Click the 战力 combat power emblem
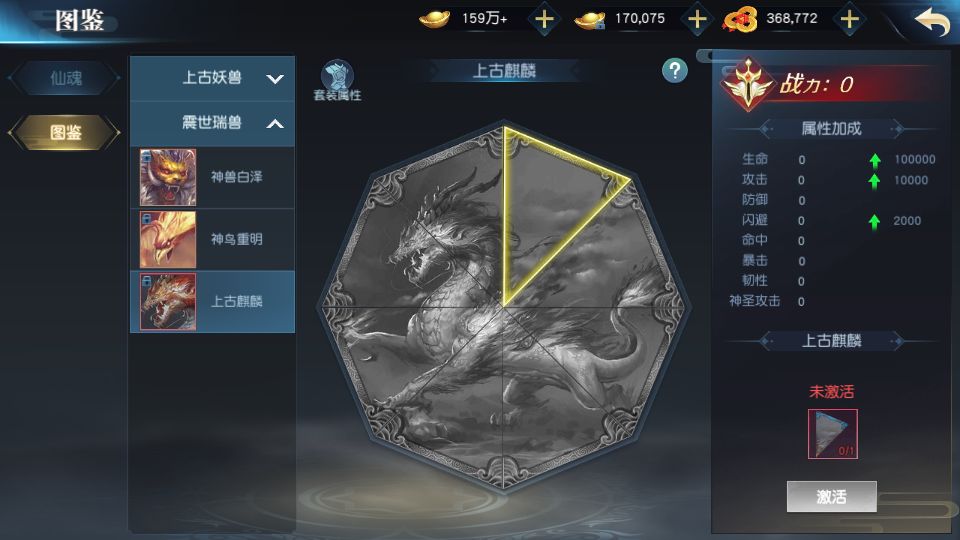The height and width of the screenshot is (540, 960). pos(748,84)
